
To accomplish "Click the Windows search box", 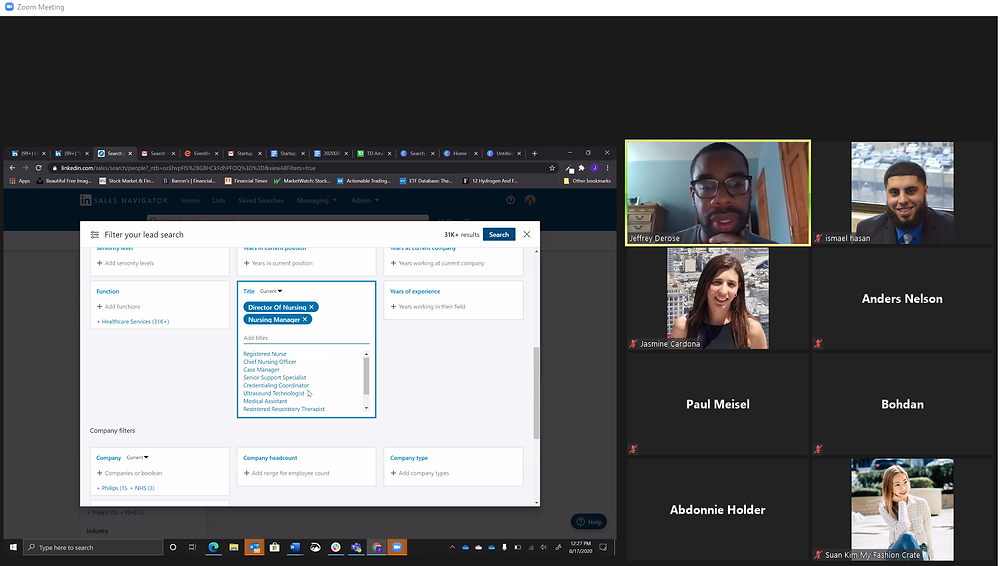I will point(93,547).
